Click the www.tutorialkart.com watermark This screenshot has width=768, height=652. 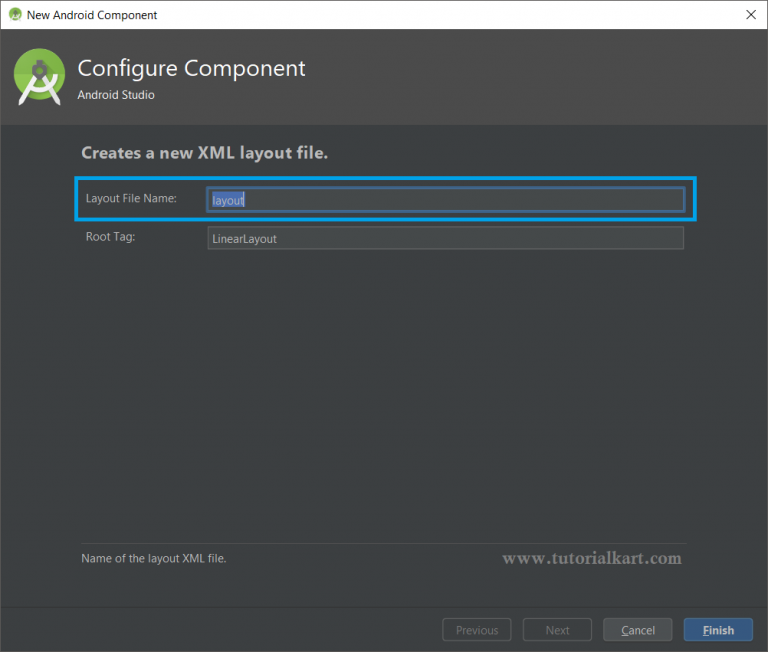592,558
